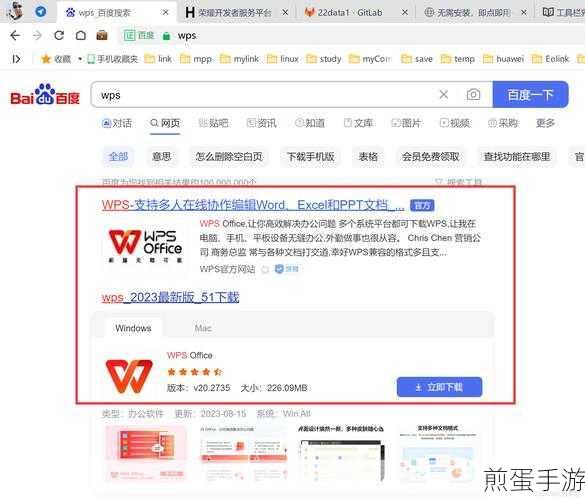The image size is (585, 500).
Task: Click the 保障 shield icon
Action: 279,269
